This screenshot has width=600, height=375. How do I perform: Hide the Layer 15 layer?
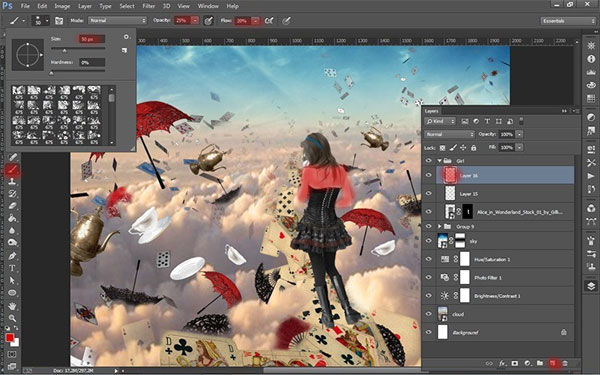pyautogui.click(x=429, y=194)
